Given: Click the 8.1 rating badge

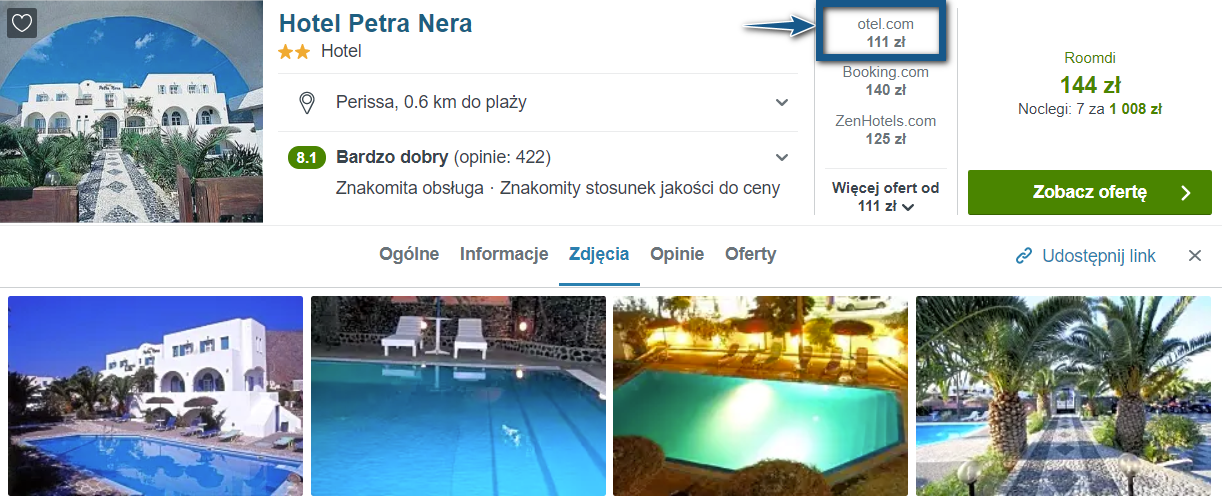Looking at the screenshot, I should [307, 158].
